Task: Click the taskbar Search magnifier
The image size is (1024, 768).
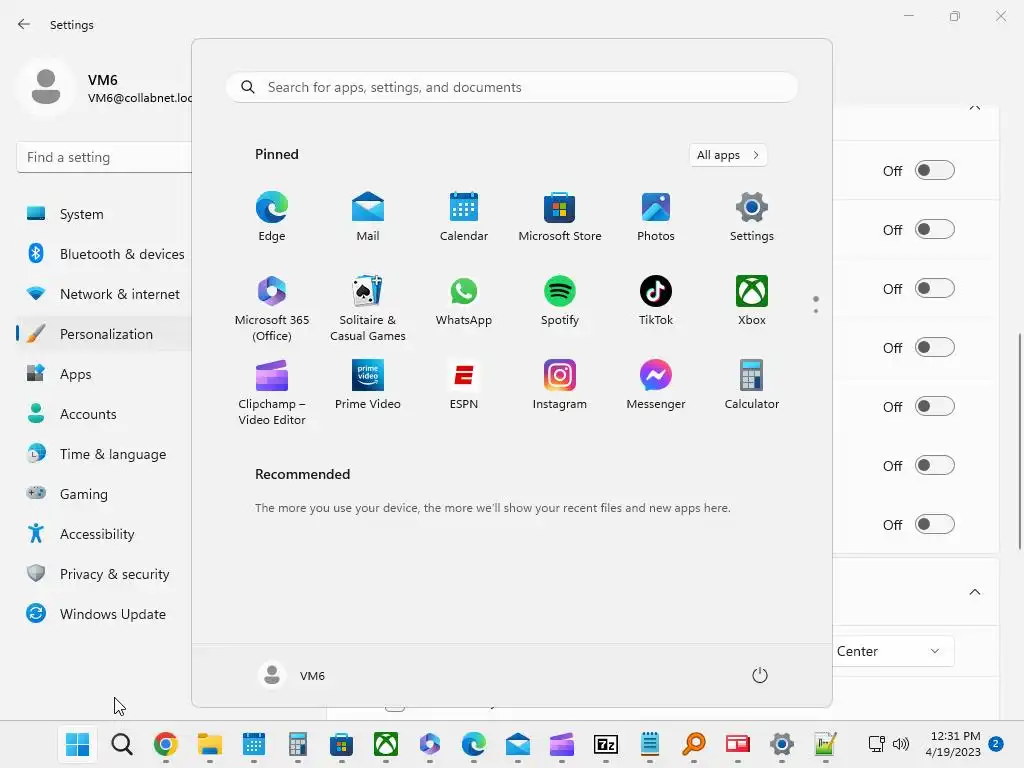Action: coord(121,744)
